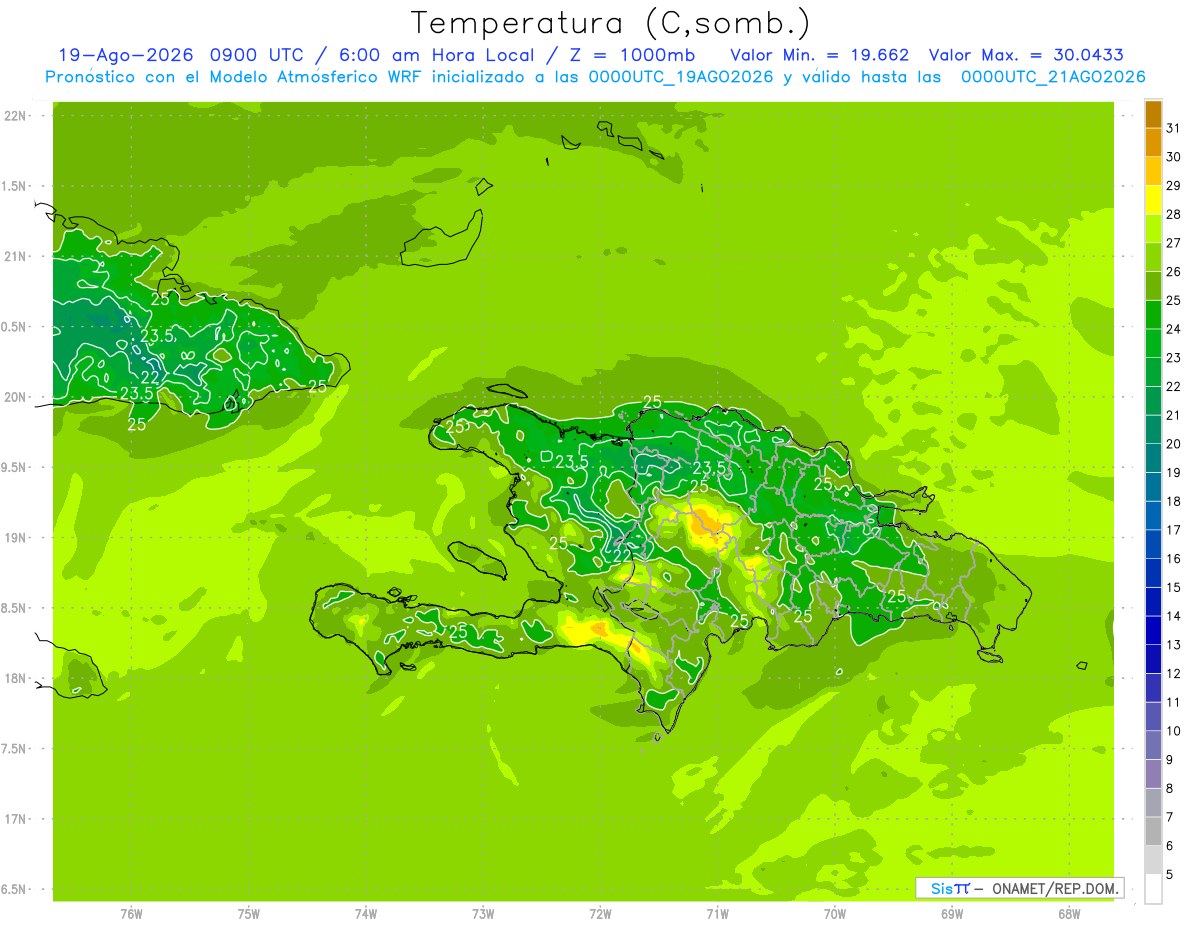
Task: Pick the teal swatch between 19 and 20
Action: tap(1153, 459)
